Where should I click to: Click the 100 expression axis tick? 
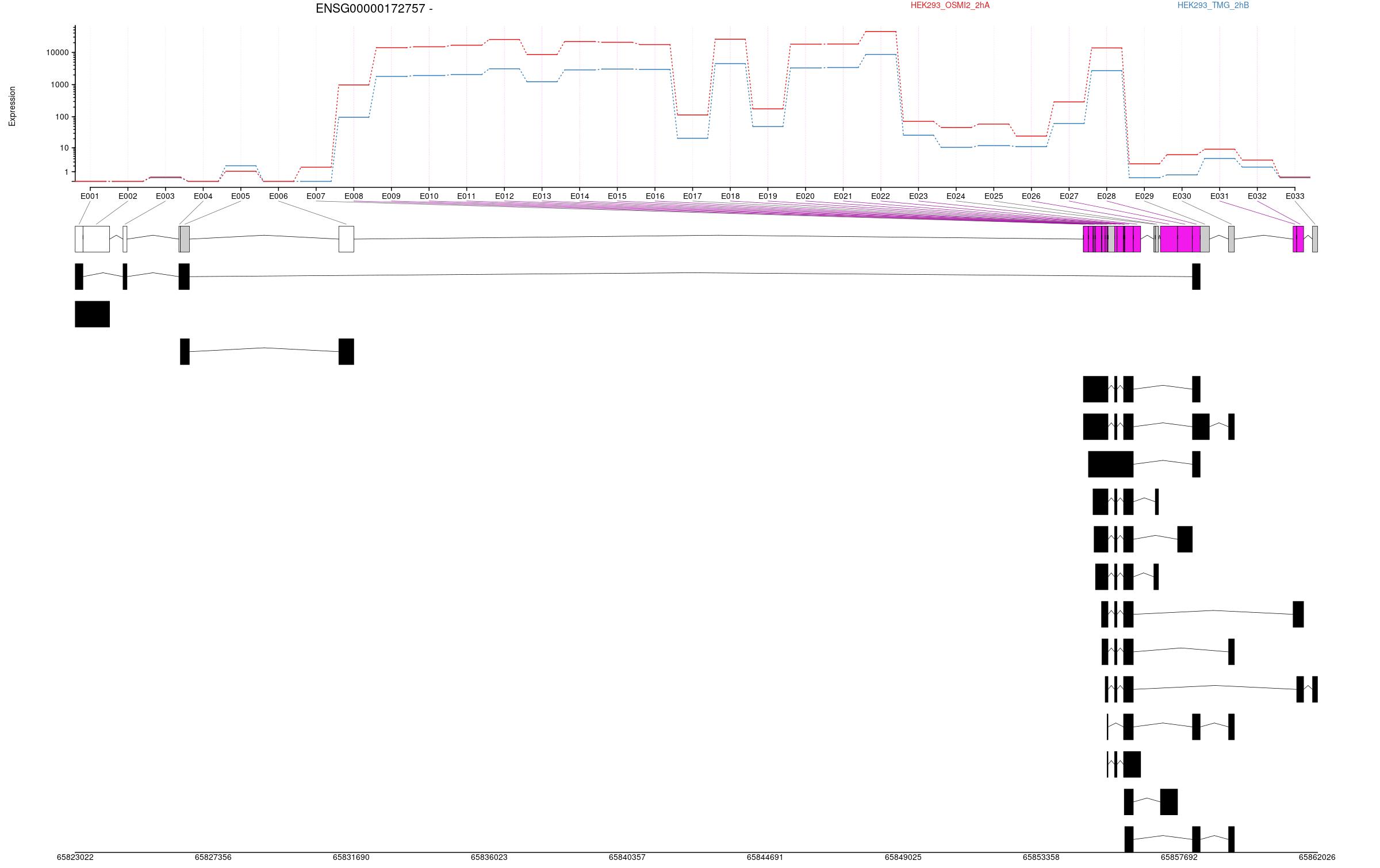62,117
